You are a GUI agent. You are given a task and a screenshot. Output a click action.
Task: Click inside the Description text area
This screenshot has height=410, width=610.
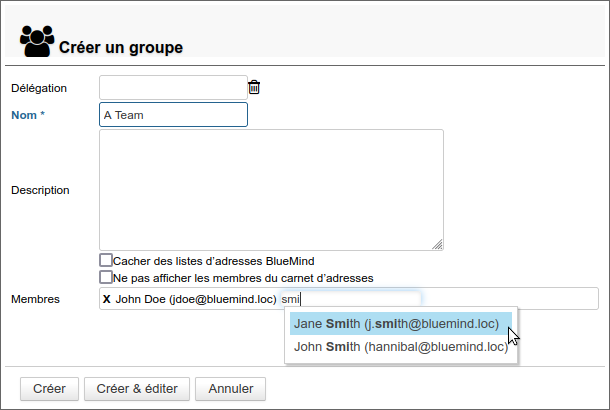[271, 189]
